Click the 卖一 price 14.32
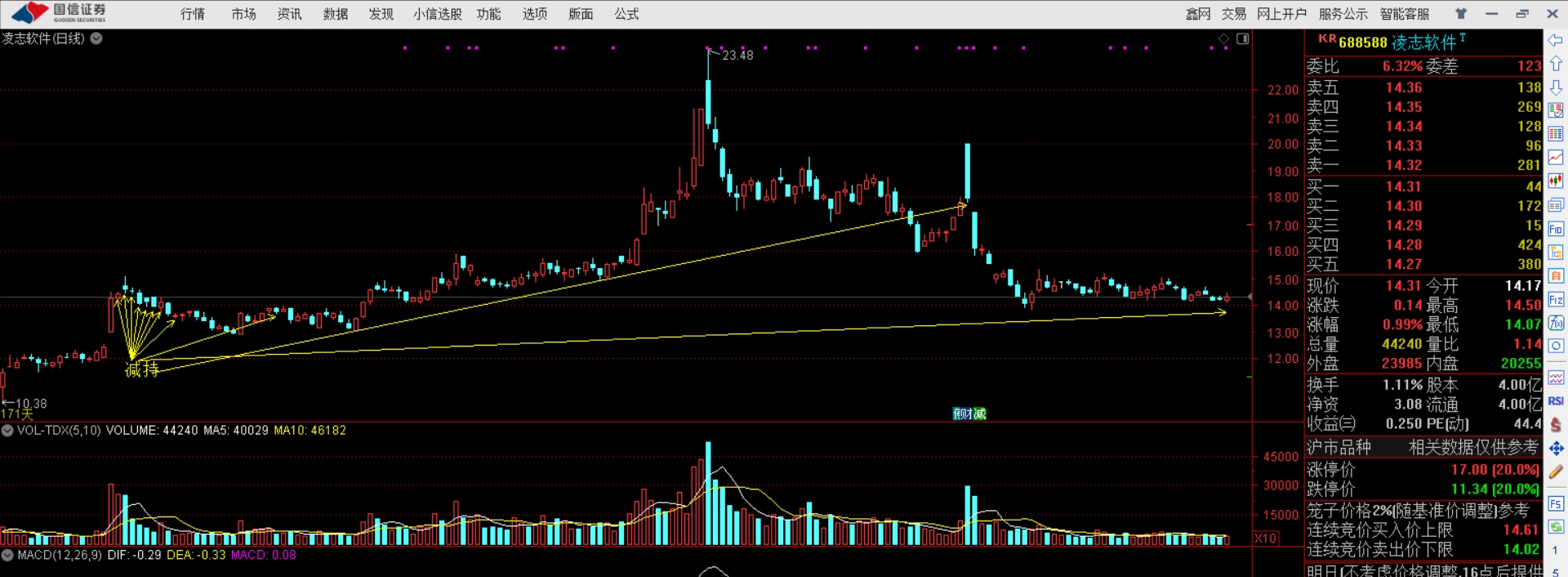The width and height of the screenshot is (1568, 577). click(1404, 165)
